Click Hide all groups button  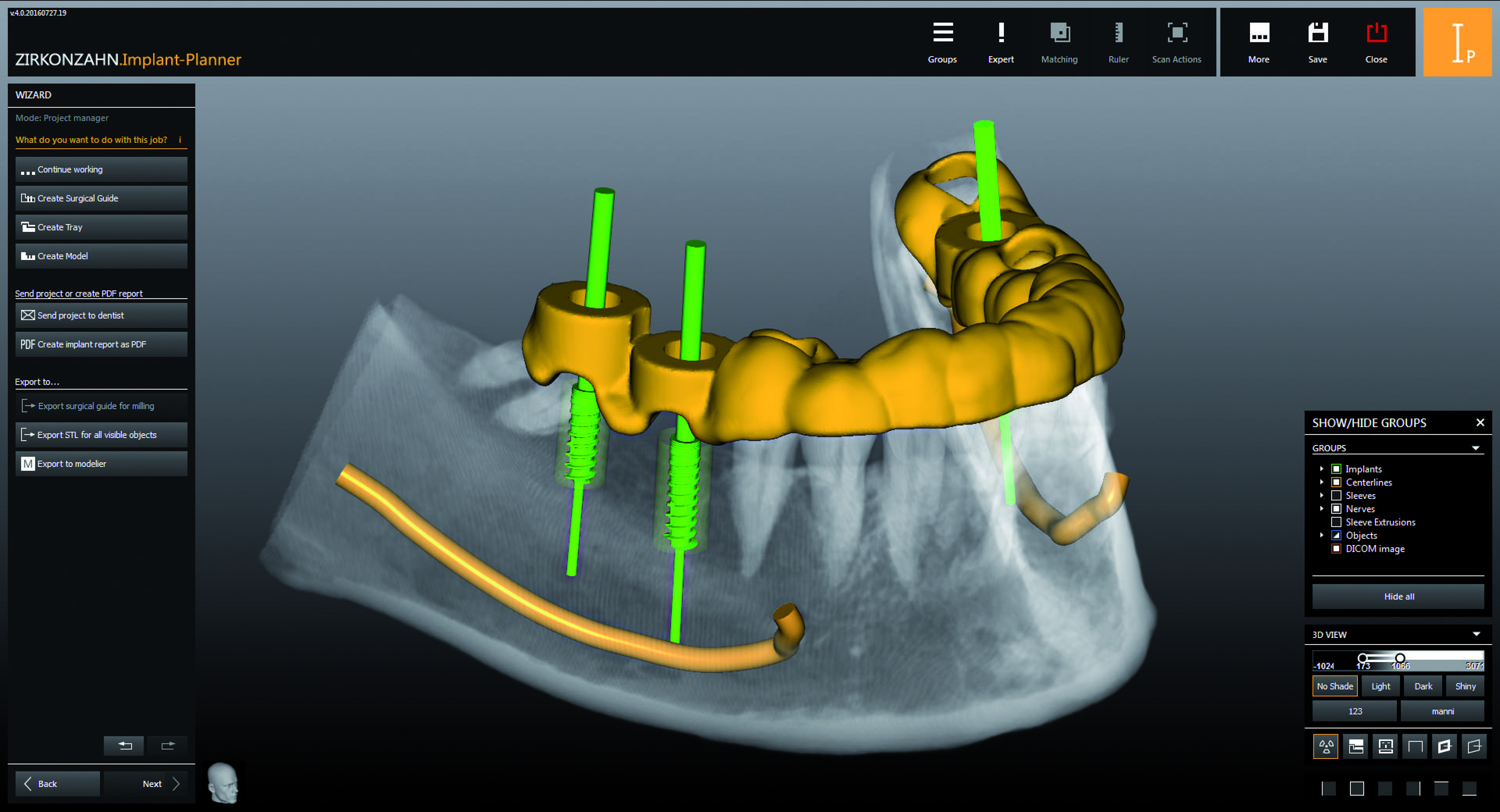(1398, 597)
